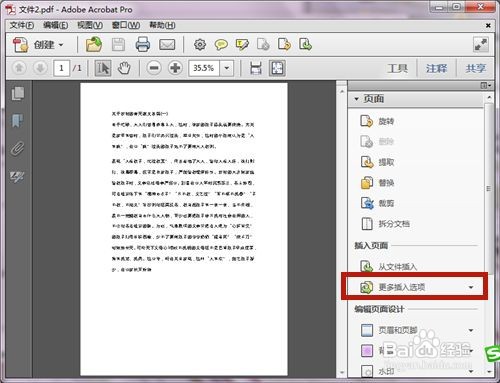
Task: Toggle read mode expand arrows icon
Action: 481,45
